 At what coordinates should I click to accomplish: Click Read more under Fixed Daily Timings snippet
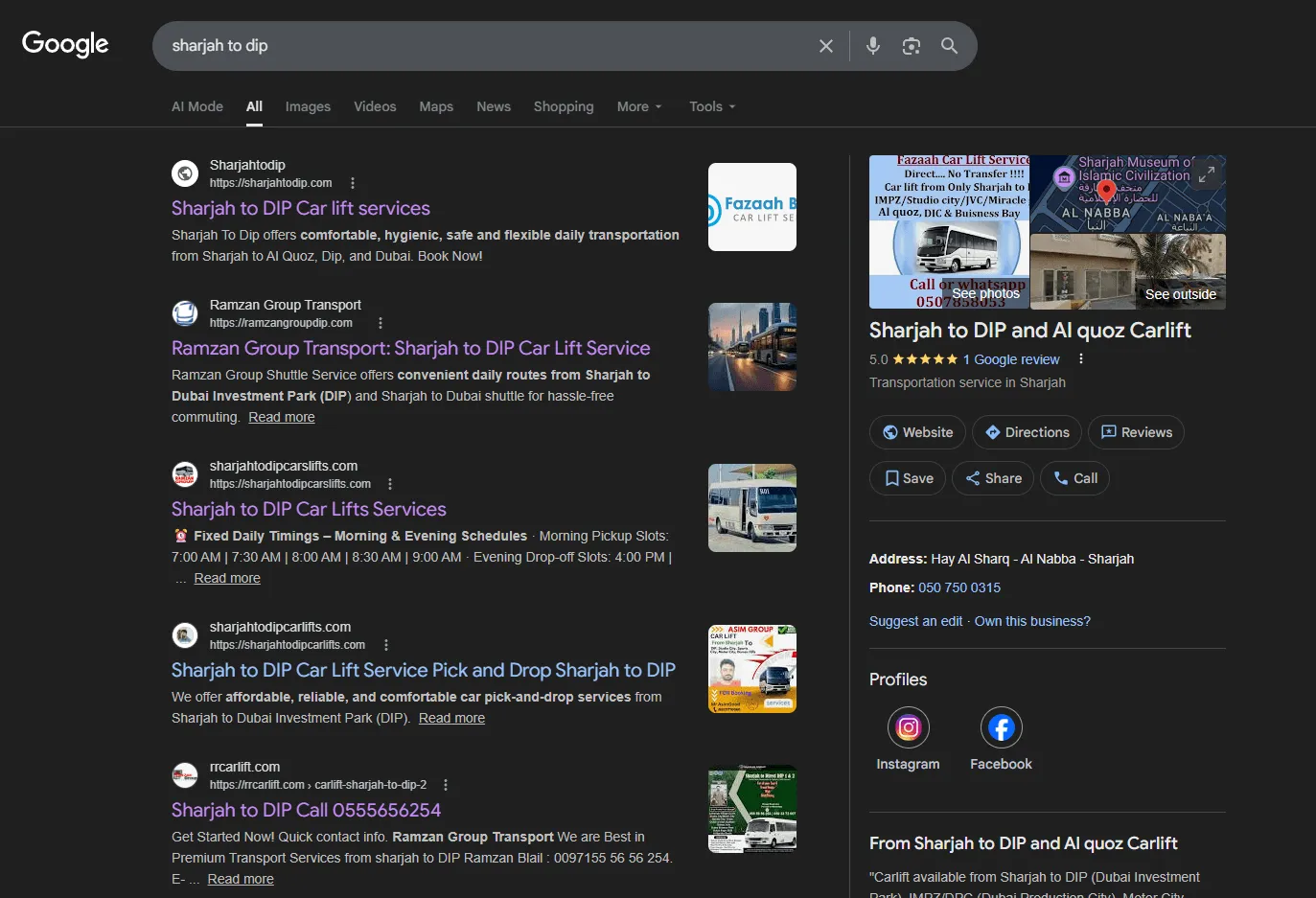pyautogui.click(x=227, y=578)
